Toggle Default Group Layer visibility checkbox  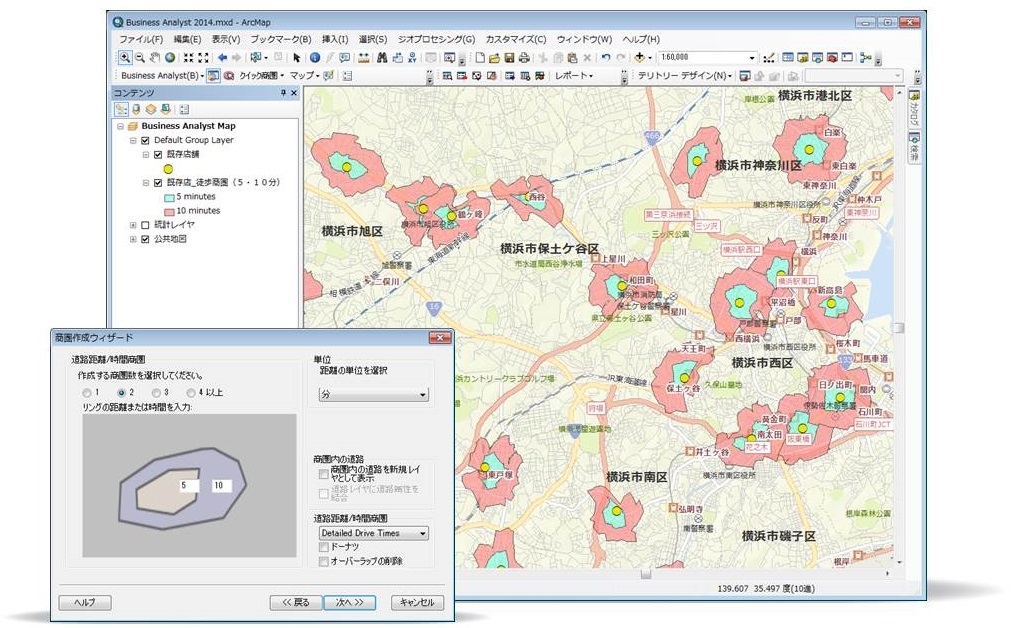[146, 140]
